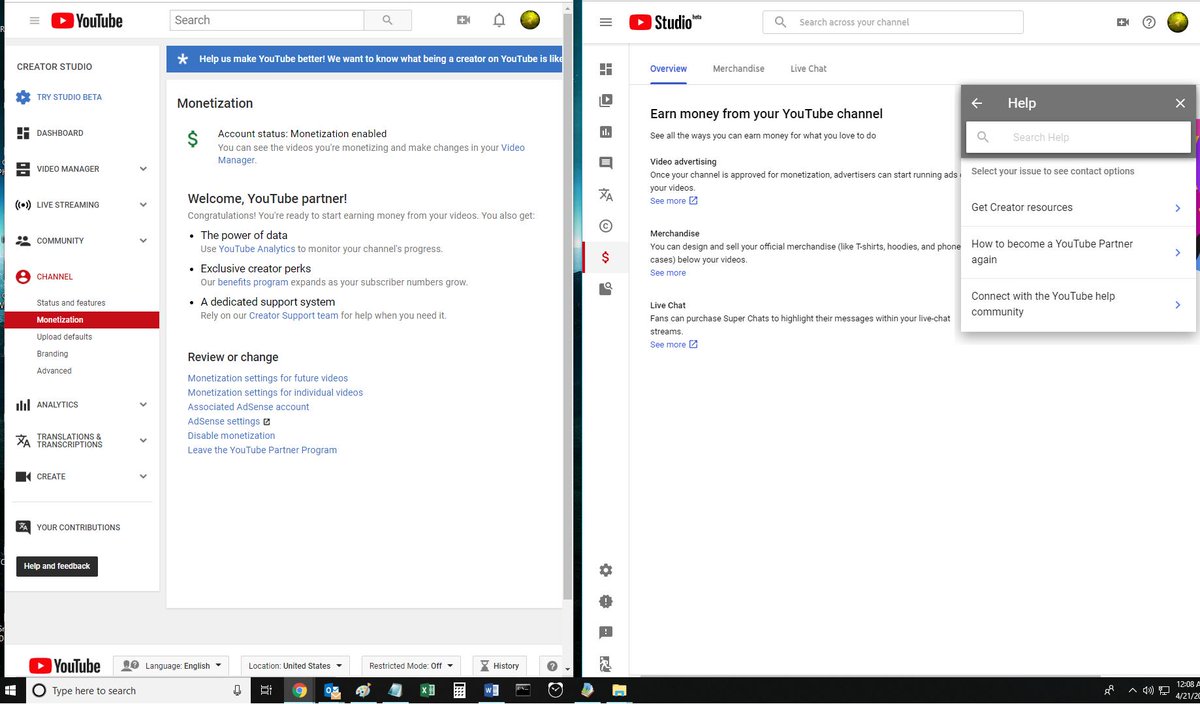This screenshot has height=704, width=1200.
Task: Click the History button in footer
Action: 499,666
